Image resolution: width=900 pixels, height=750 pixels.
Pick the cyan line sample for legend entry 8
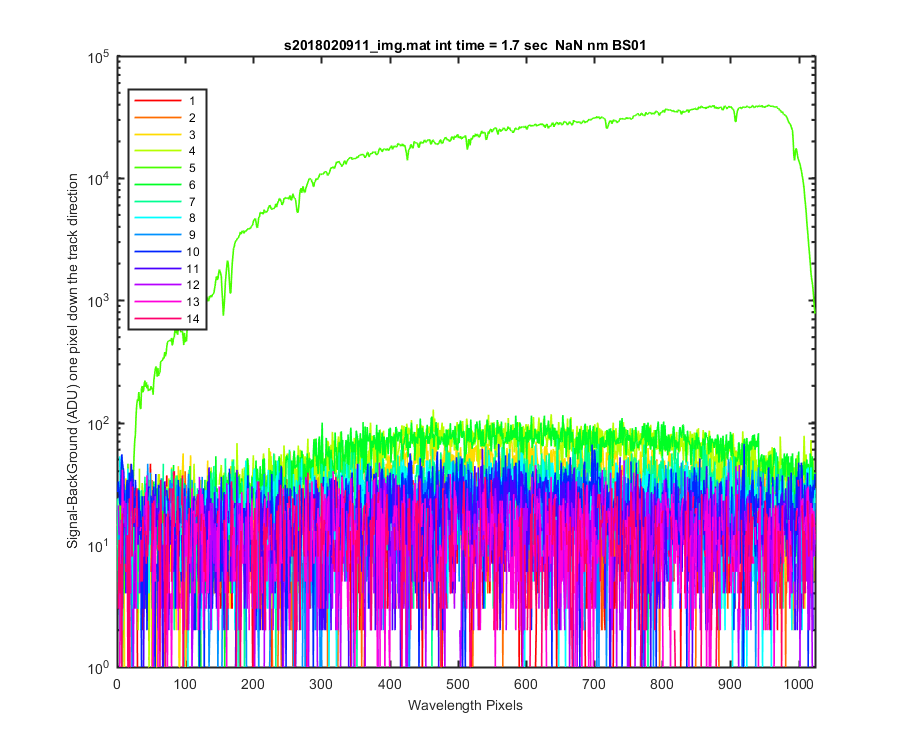click(158, 218)
